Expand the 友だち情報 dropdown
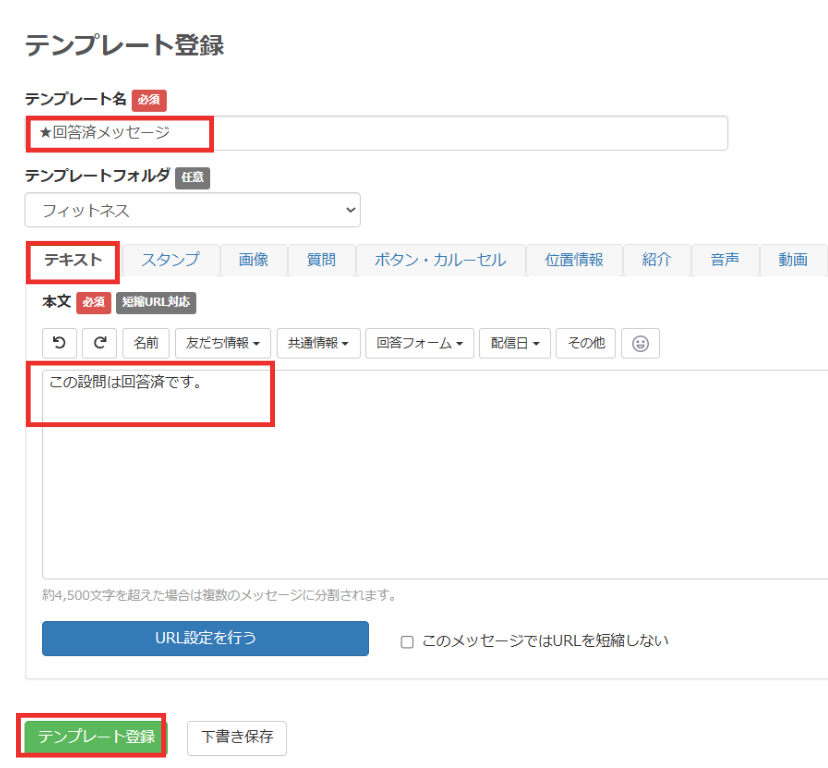 pos(223,343)
